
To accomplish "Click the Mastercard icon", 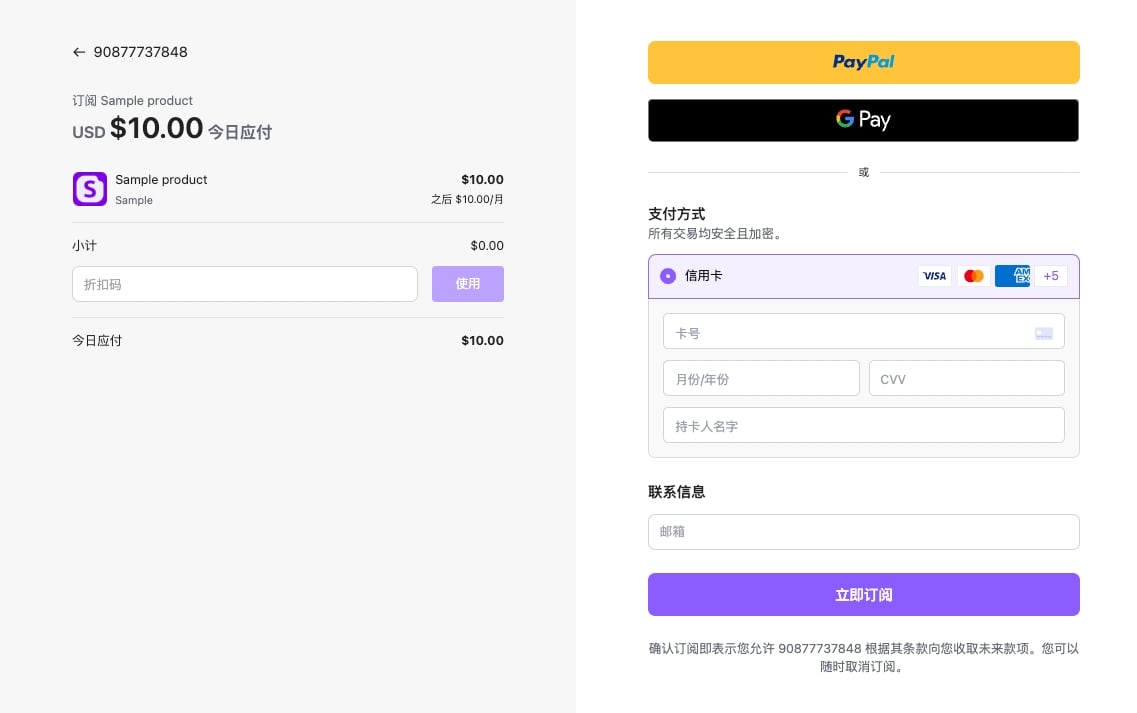I will tap(974, 276).
